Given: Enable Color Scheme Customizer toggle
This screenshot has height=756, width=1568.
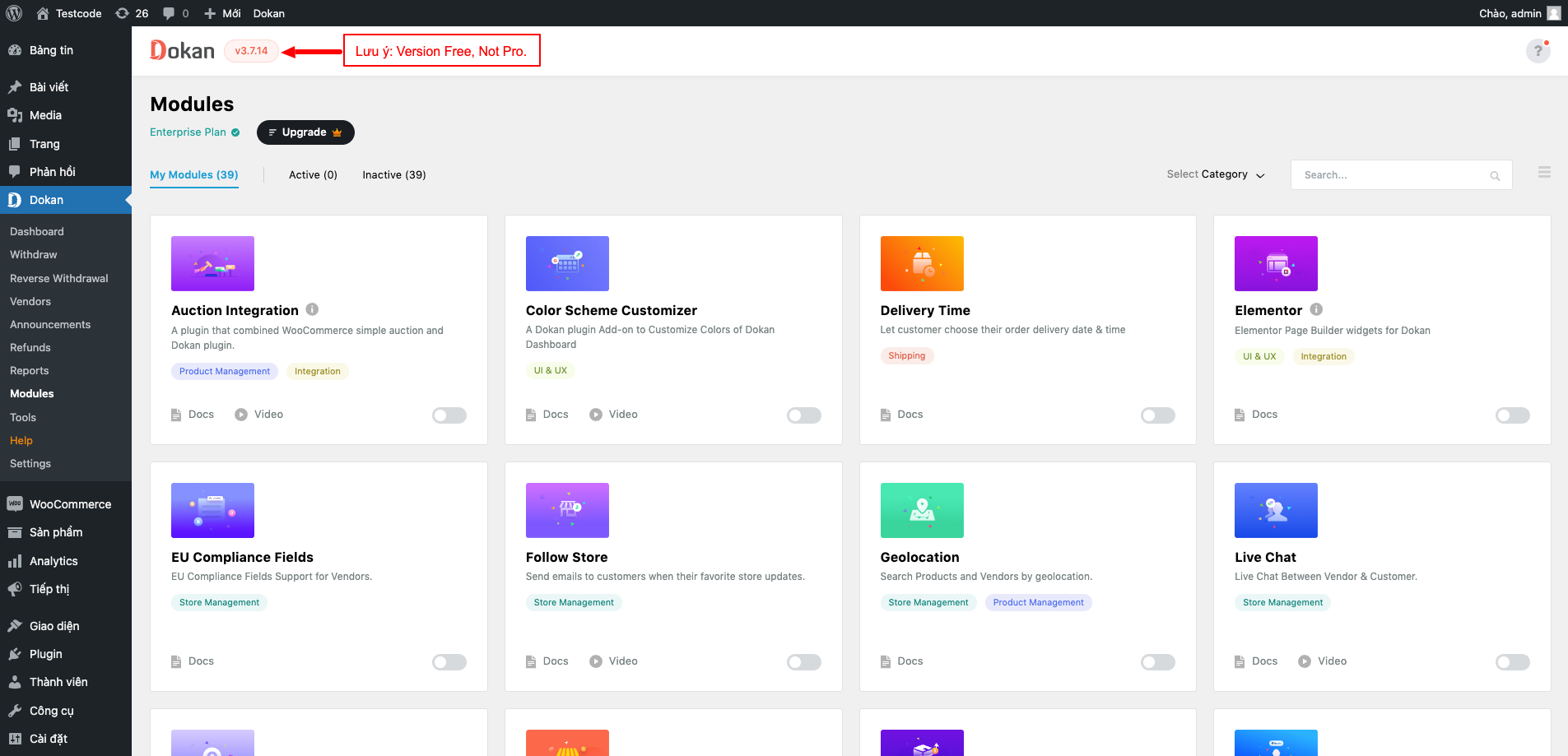Looking at the screenshot, I should (x=804, y=415).
